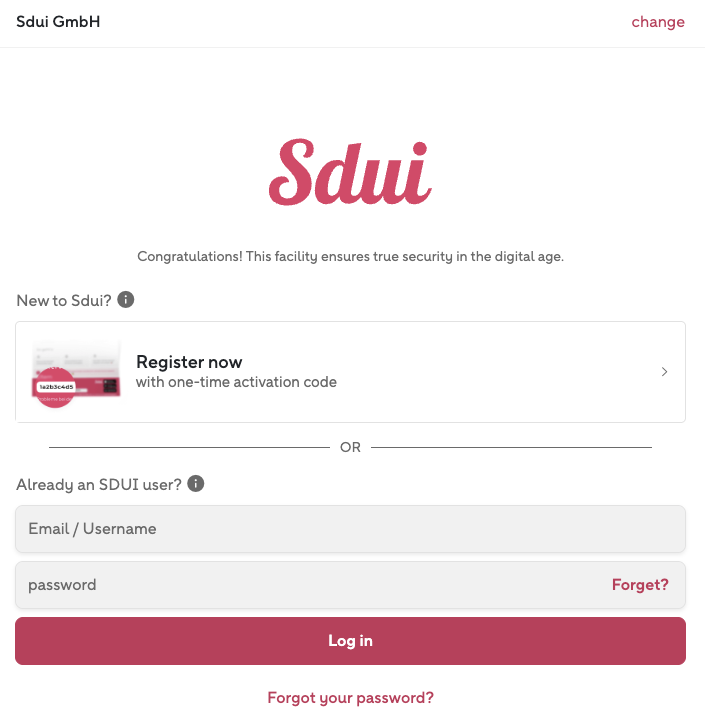705x719 pixels.
Task: Click the right chevron on Register card
Action: tap(665, 372)
